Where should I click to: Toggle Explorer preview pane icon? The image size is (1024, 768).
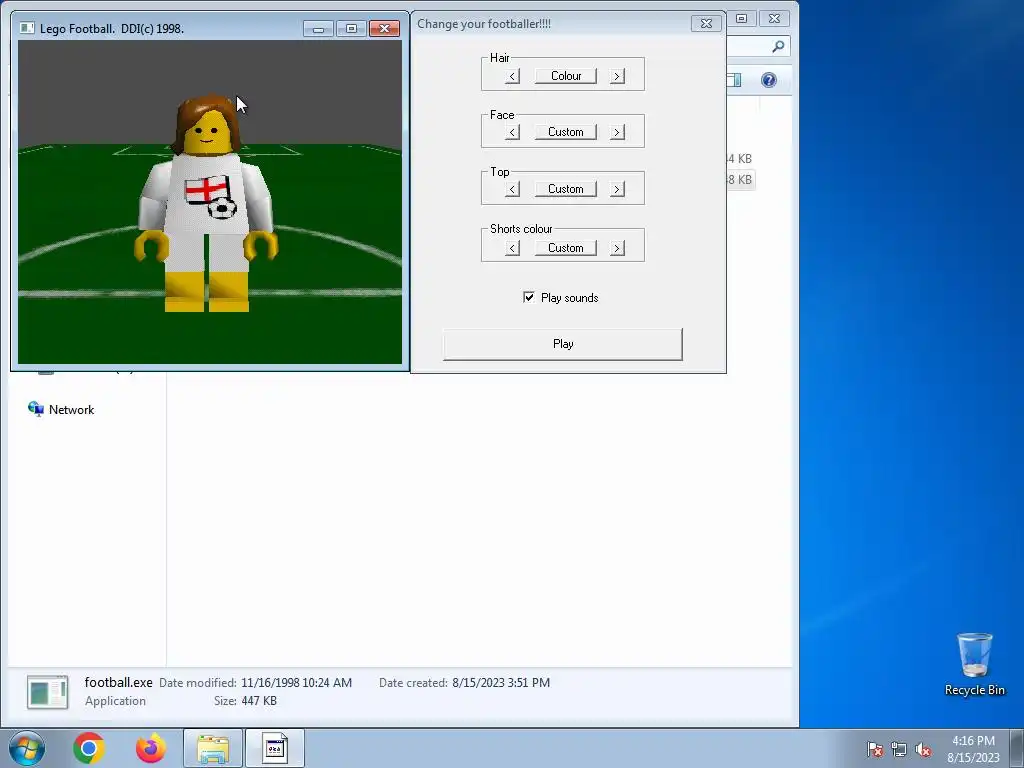[734, 80]
